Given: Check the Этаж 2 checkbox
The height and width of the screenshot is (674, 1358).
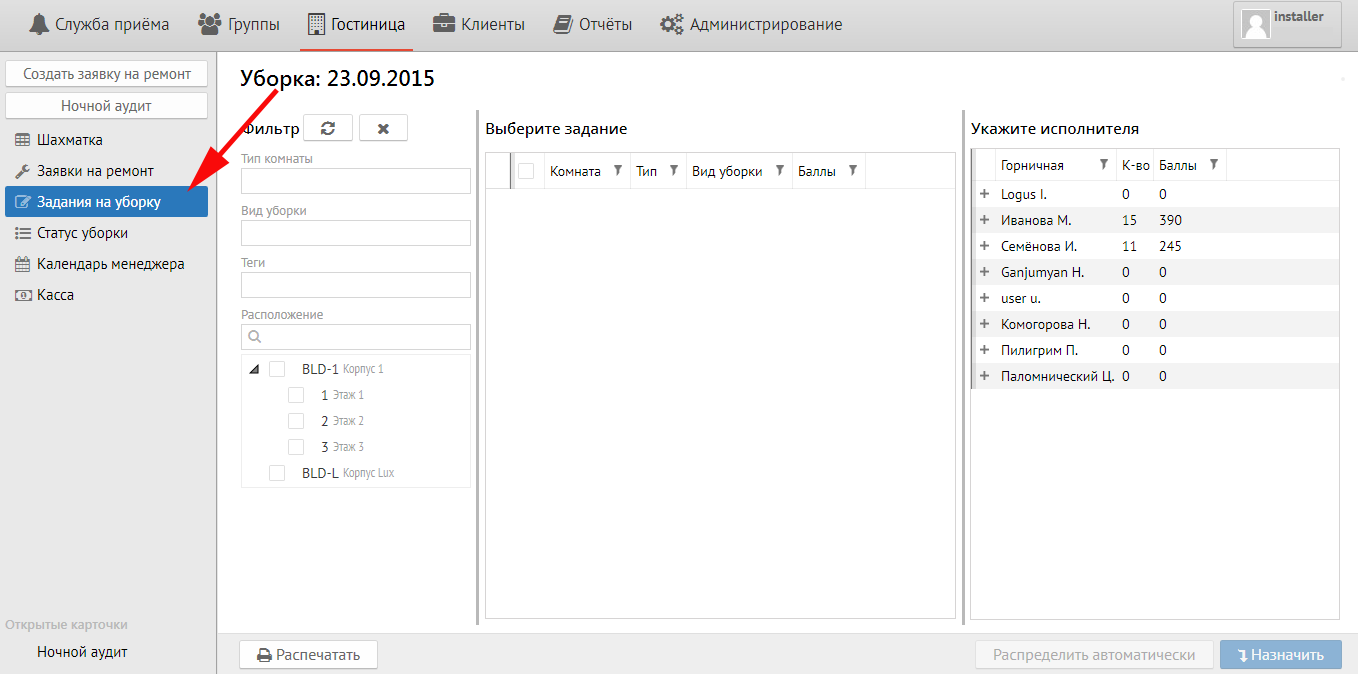Looking at the screenshot, I should point(296,421).
